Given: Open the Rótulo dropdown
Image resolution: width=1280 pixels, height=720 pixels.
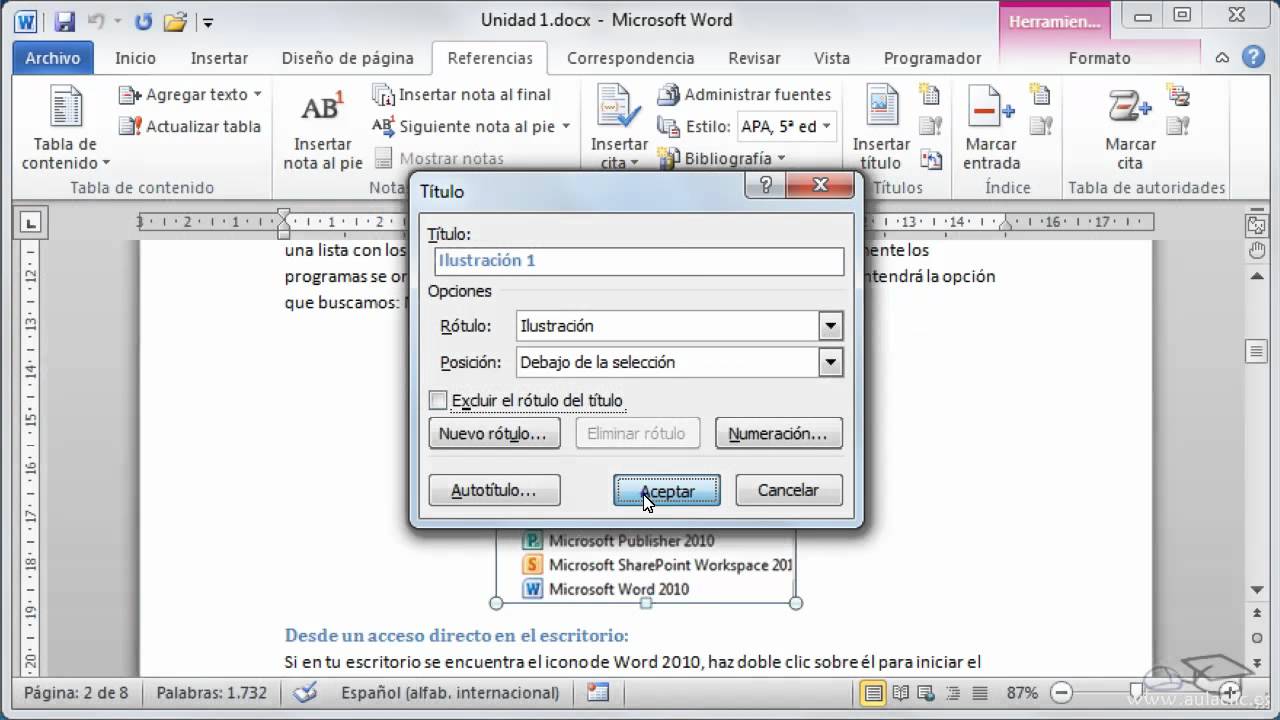Looking at the screenshot, I should pyautogui.click(x=830, y=326).
